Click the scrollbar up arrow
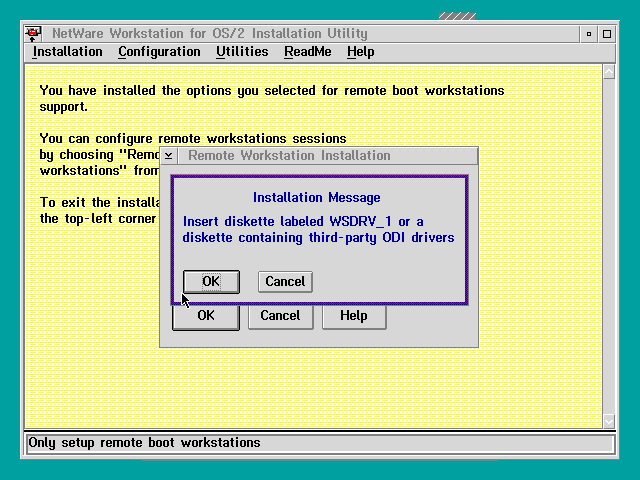Image resolution: width=640 pixels, height=480 pixels. pos(609,72)
